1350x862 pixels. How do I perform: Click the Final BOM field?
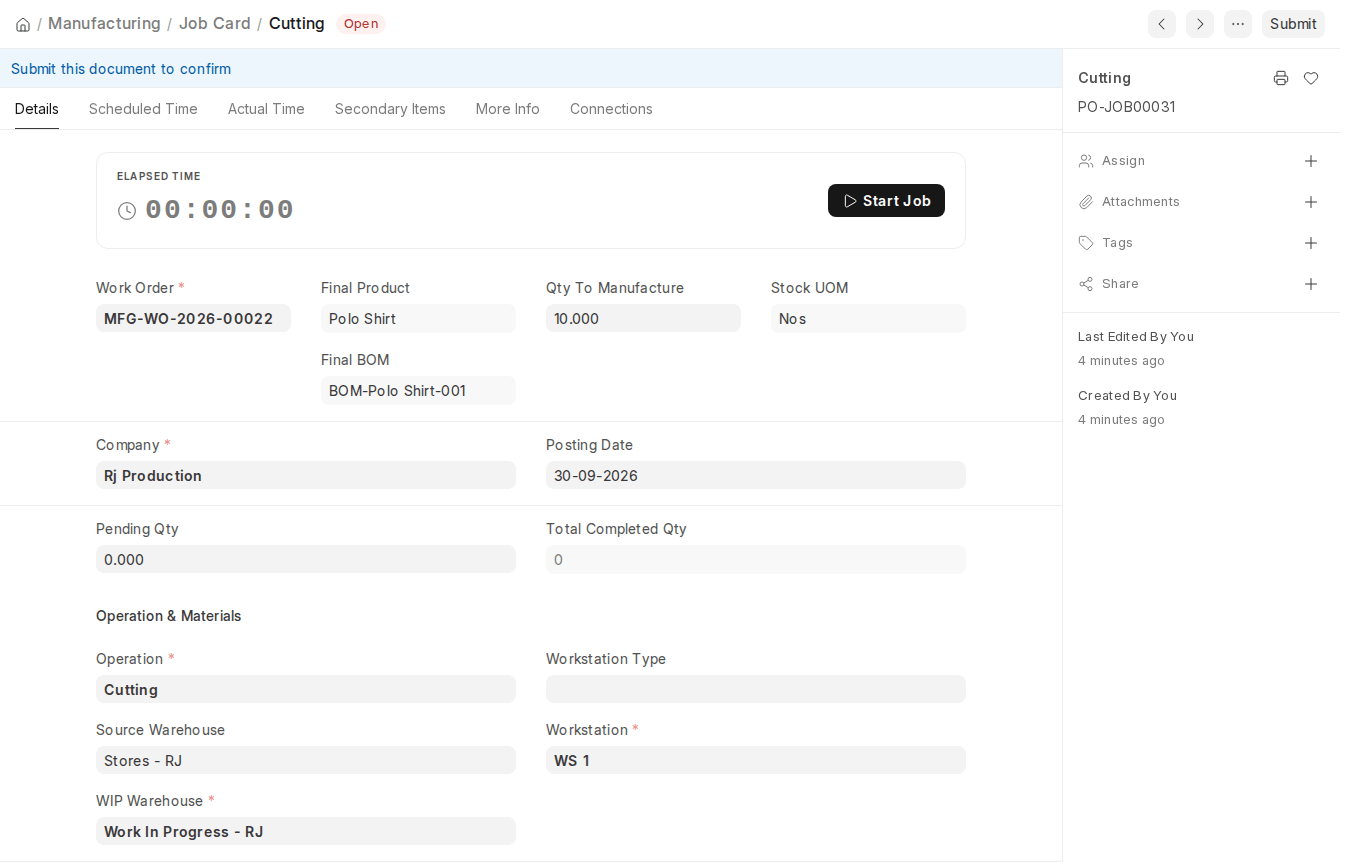(418, 391)
